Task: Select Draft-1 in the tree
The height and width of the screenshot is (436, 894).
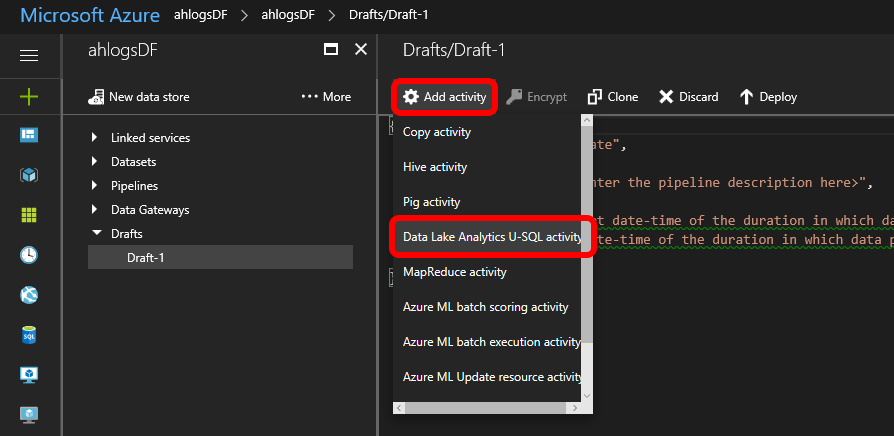Action: (220, 258)
